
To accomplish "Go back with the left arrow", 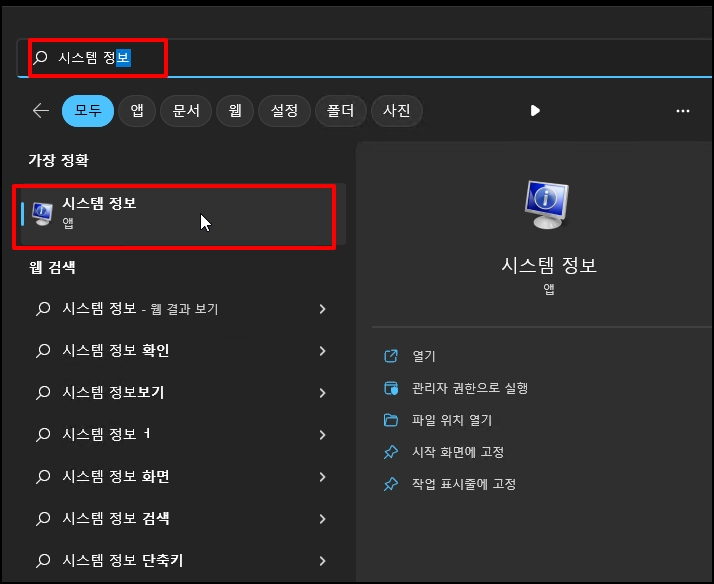I will pos(41,111).
